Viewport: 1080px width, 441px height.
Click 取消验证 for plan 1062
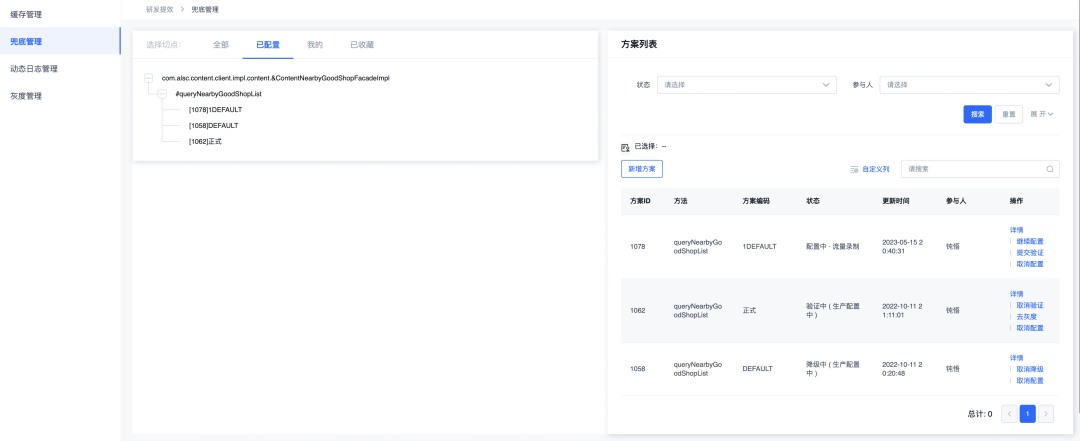[1030, 305]
